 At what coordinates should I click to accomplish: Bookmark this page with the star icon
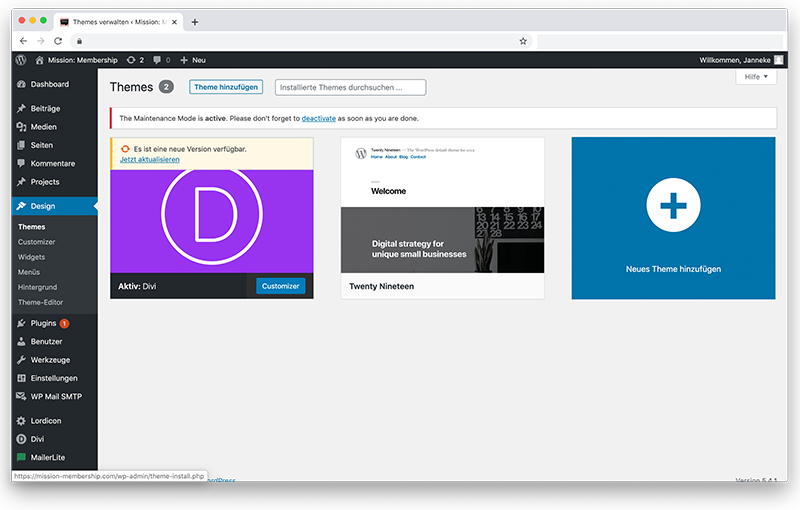523,41
